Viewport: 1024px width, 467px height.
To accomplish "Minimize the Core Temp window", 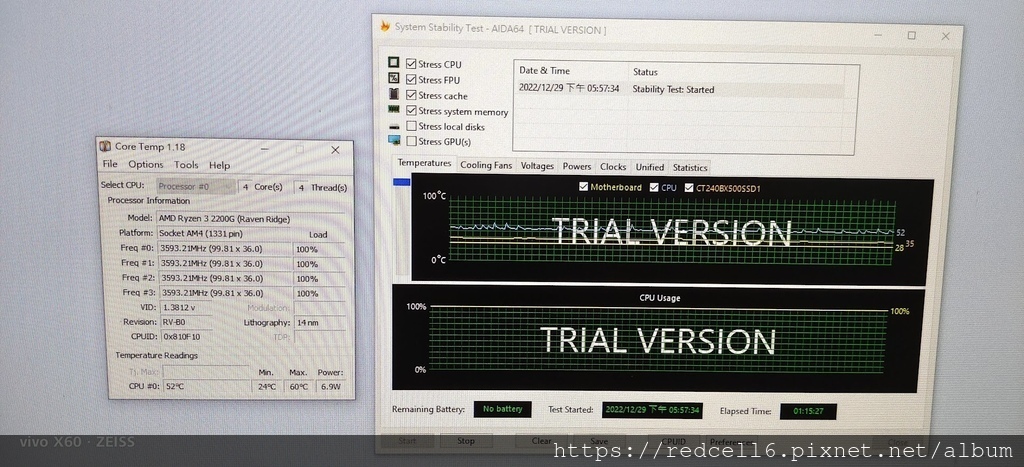I will point(265,149).
